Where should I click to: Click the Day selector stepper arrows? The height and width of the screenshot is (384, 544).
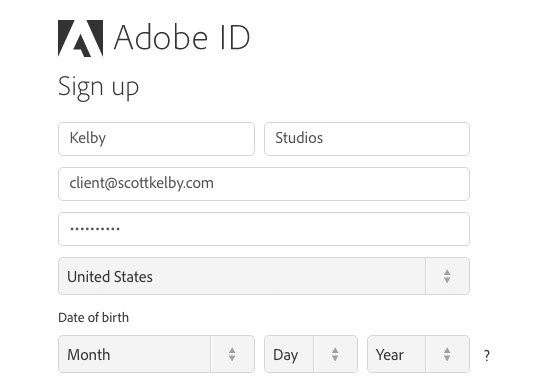(335, 354)
